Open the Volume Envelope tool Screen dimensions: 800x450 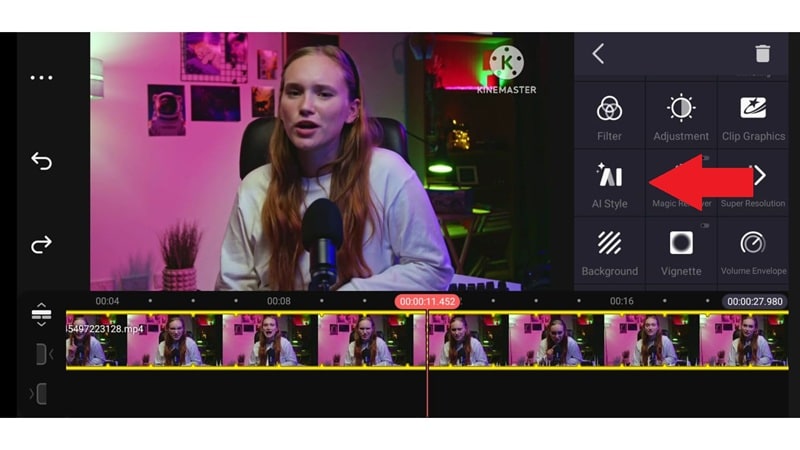click(753, 252)
